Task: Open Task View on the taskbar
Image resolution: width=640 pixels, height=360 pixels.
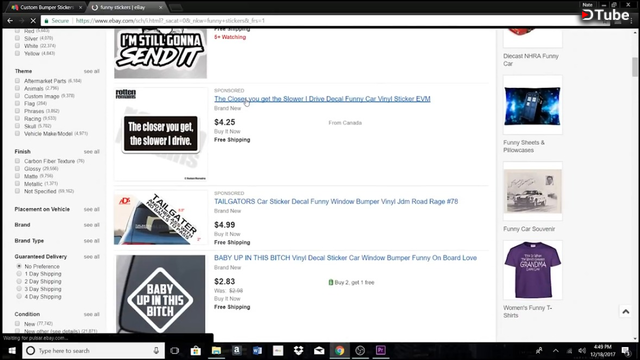Action: coord(175,351)
